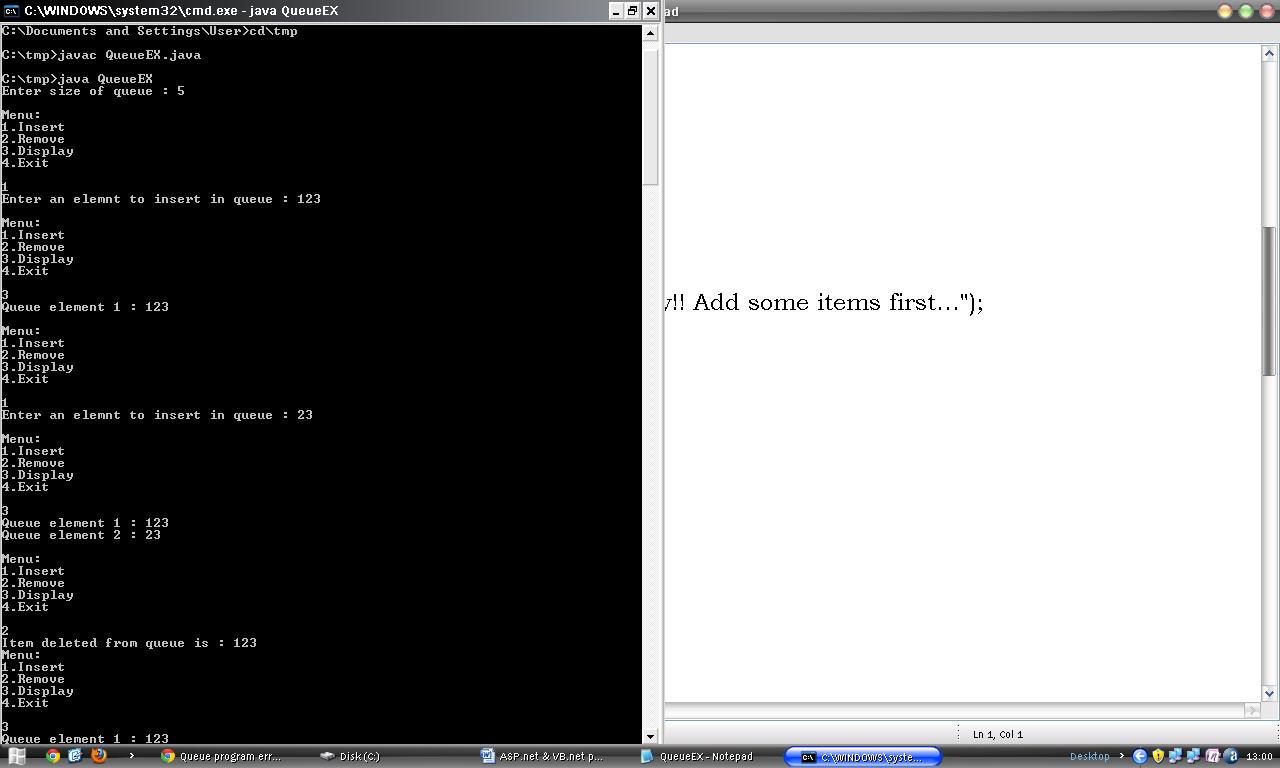Click the blue quick launch icon beside Chrome
This screenshot has width=1280, height=768.
(x=75, y=756)
